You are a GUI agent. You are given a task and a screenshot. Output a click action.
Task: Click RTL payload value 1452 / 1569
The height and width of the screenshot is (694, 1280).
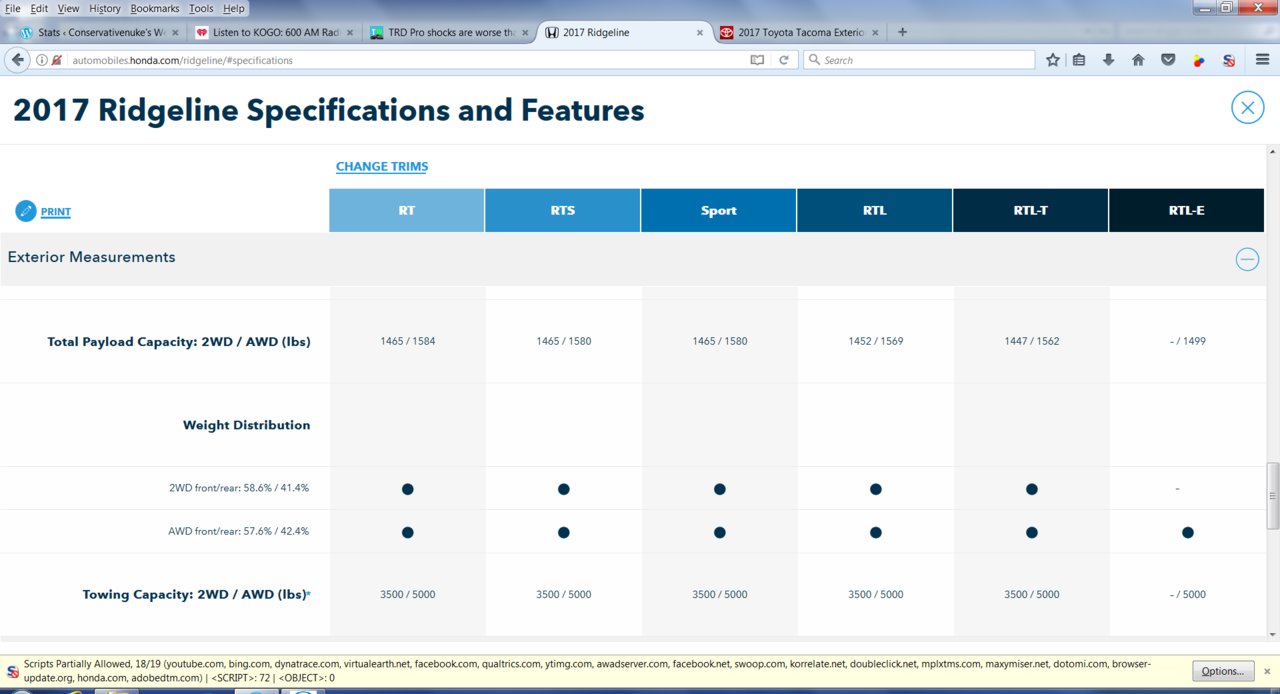[876, 341]
